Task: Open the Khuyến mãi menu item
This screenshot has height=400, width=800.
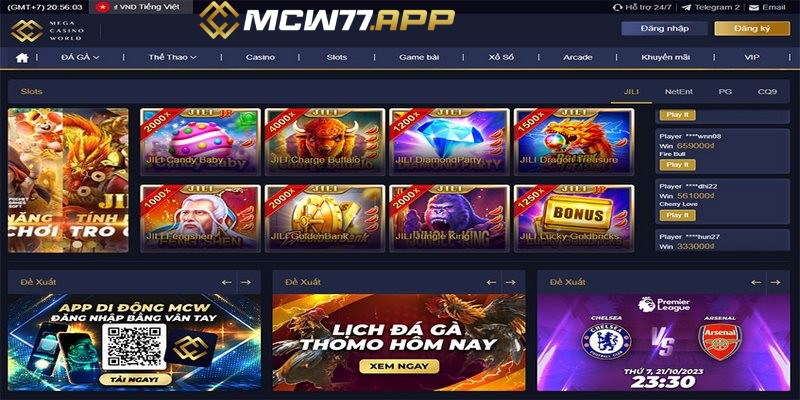Action: (x=665, y=58)
